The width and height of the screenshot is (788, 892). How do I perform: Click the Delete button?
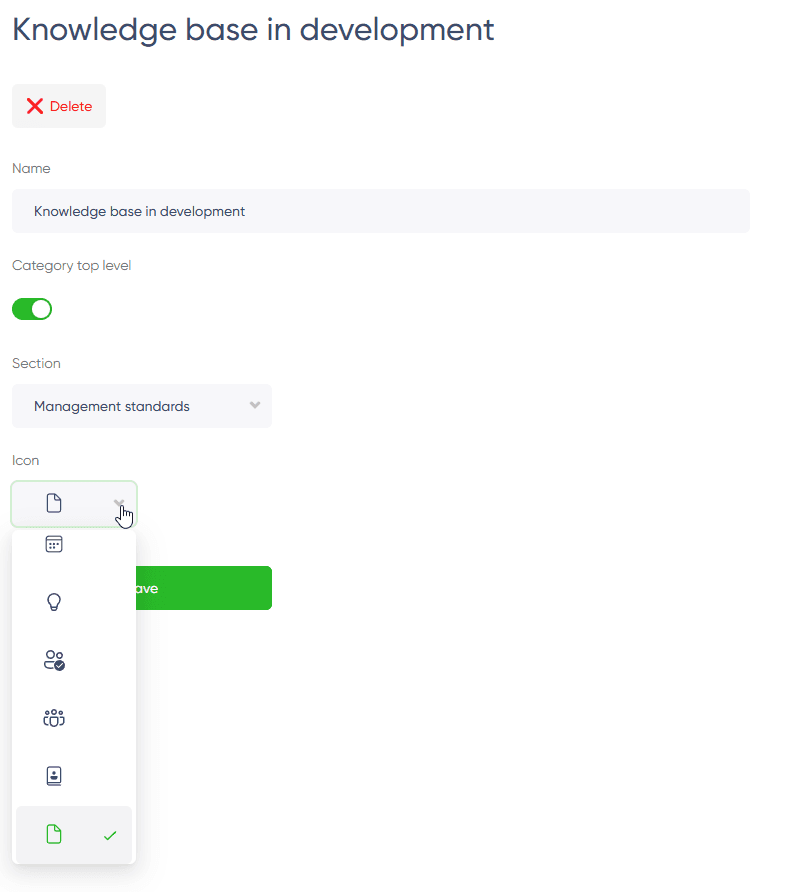(x=59, y=106)
